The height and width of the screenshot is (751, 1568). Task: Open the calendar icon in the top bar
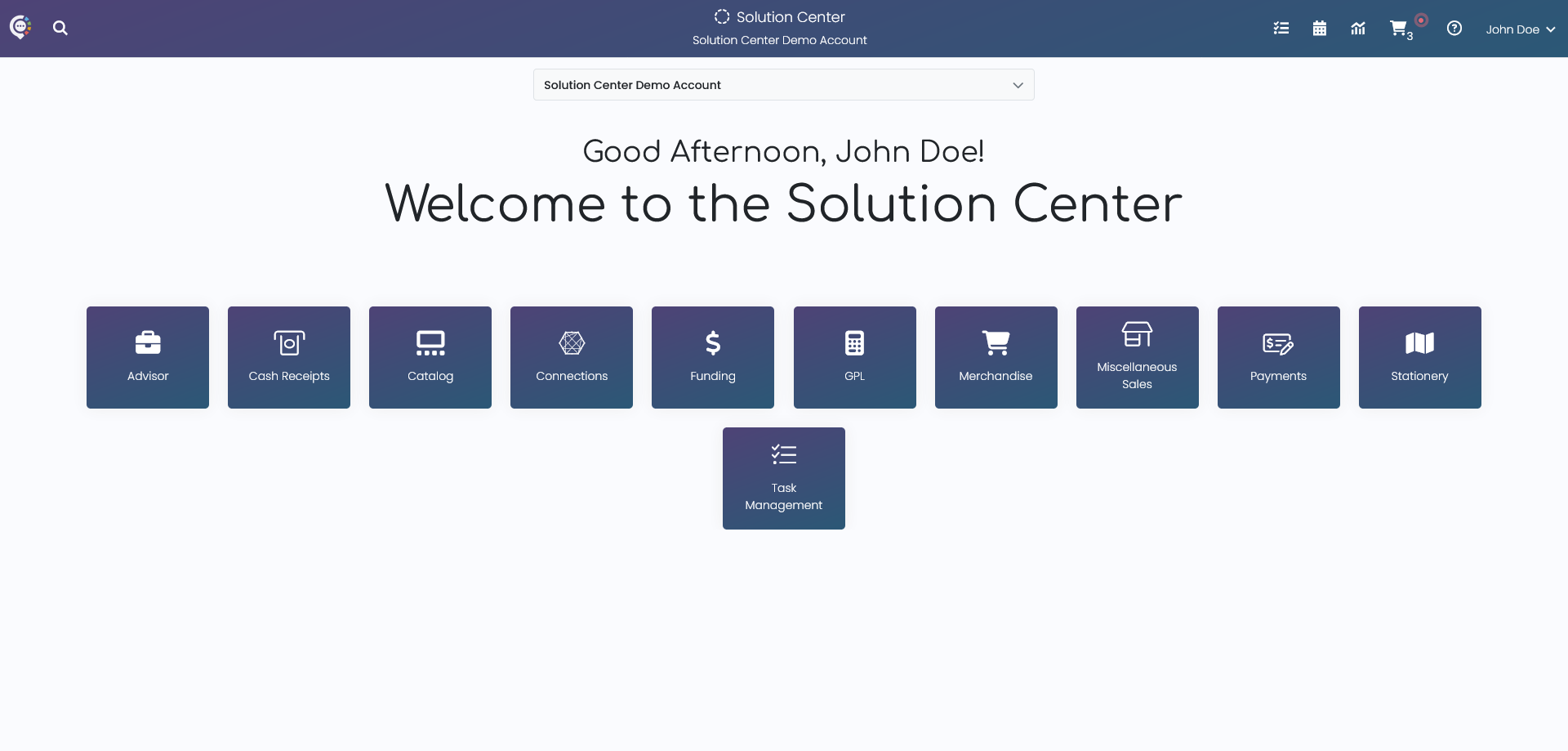point(1320,28)
